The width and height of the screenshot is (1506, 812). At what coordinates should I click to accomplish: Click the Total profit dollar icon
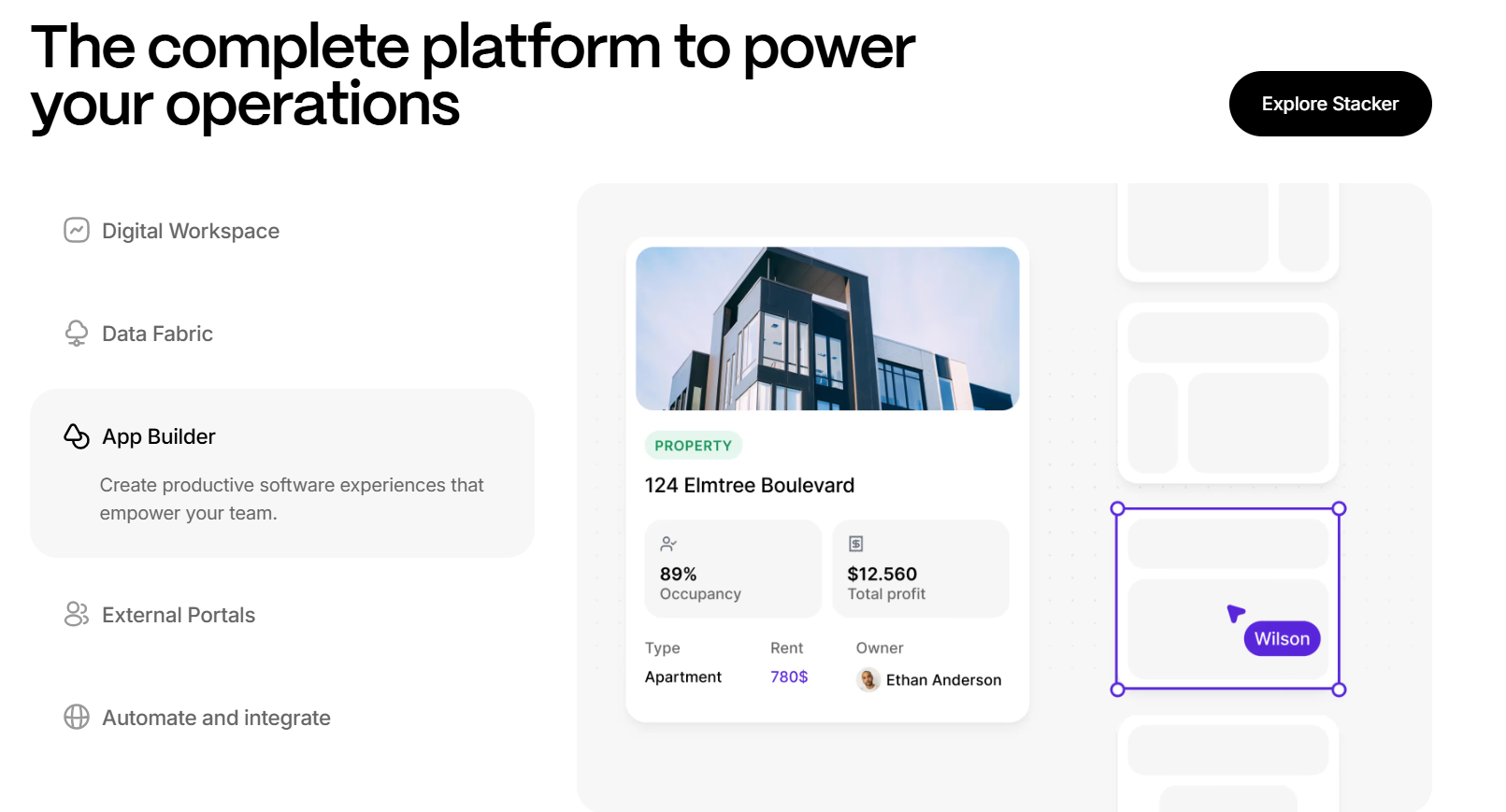pyautogui.click(x=856, y=543)
